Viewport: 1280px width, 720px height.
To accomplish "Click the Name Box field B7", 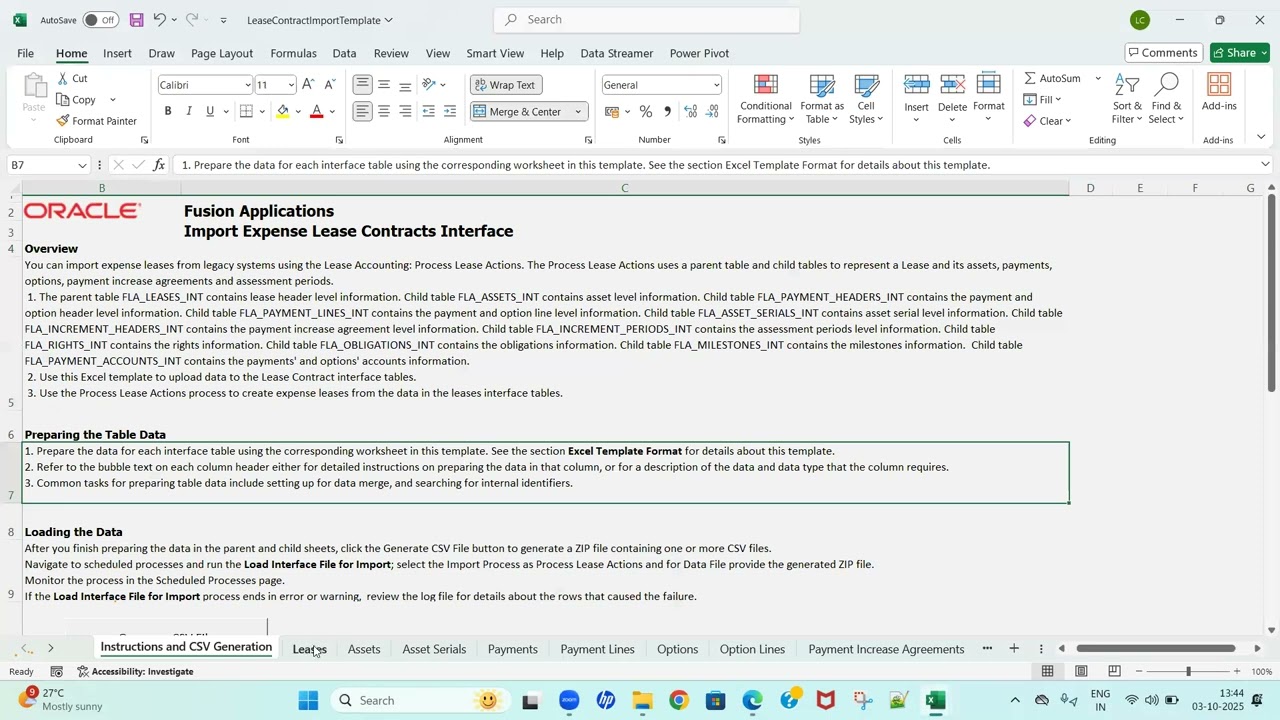I will (x=42, y=165).
